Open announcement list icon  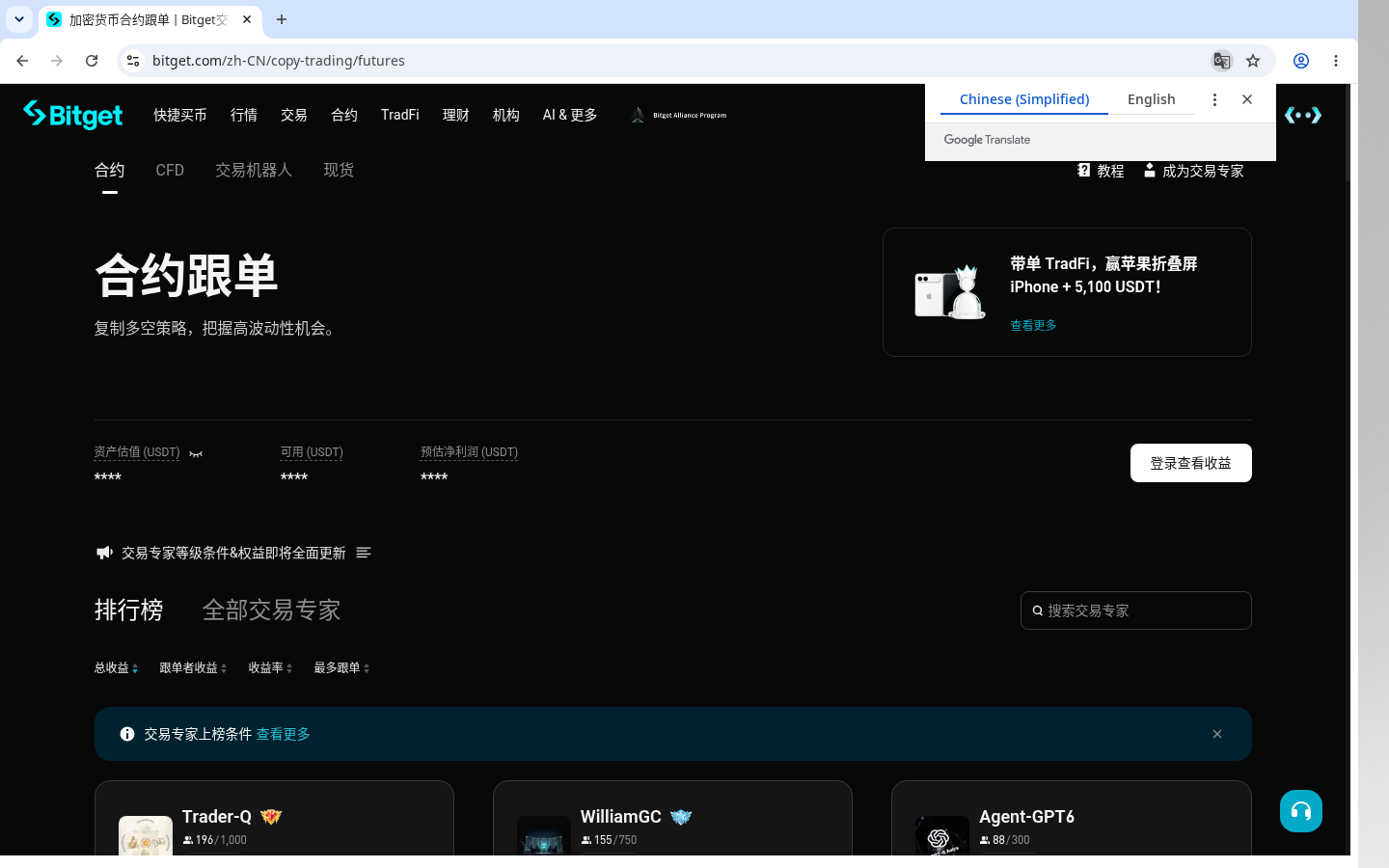364,553
